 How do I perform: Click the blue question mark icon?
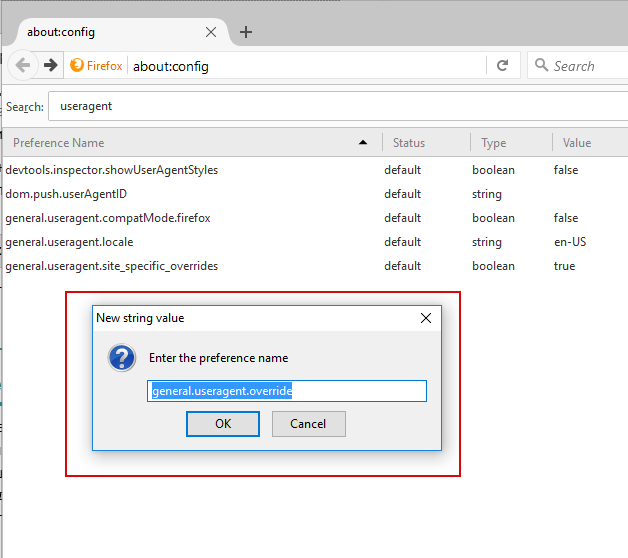(122, 358)
